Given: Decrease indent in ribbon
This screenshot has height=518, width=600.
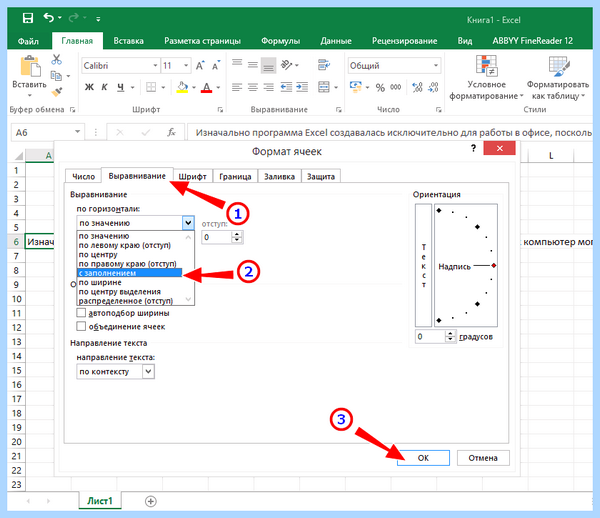Looking at the screenshot, I should [x=286, y=87].
